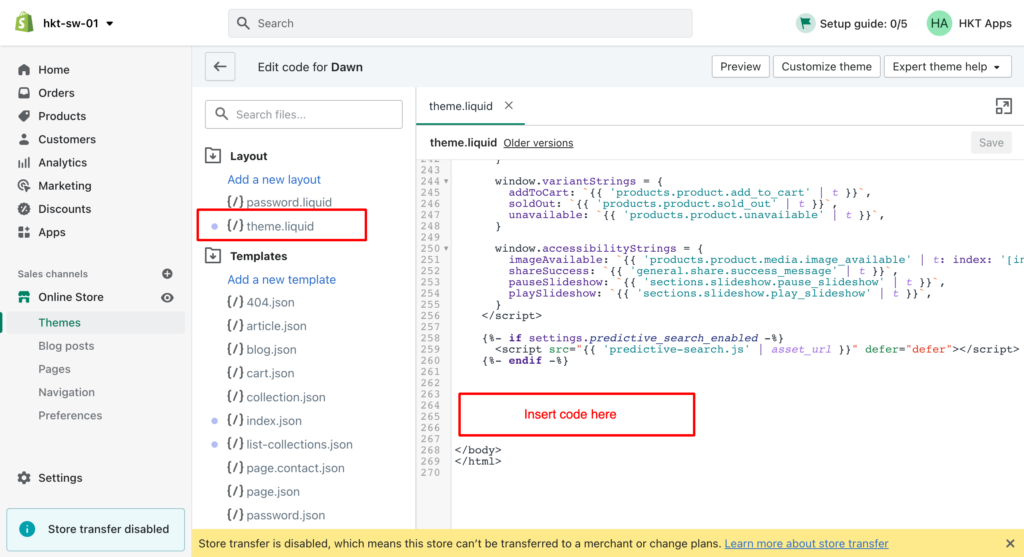Open Marketing in the sidebar

[x=65, y=185]
